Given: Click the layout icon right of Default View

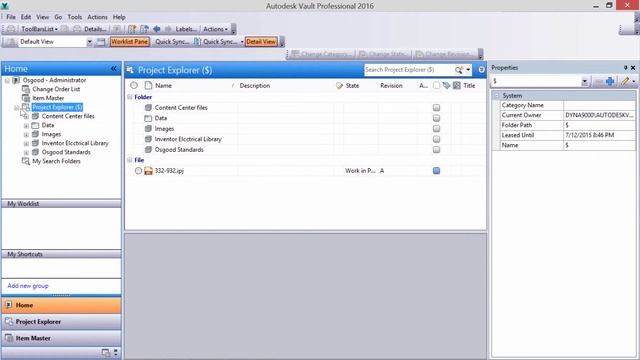Looking at the screenshot, I should [x=100, y=42].
